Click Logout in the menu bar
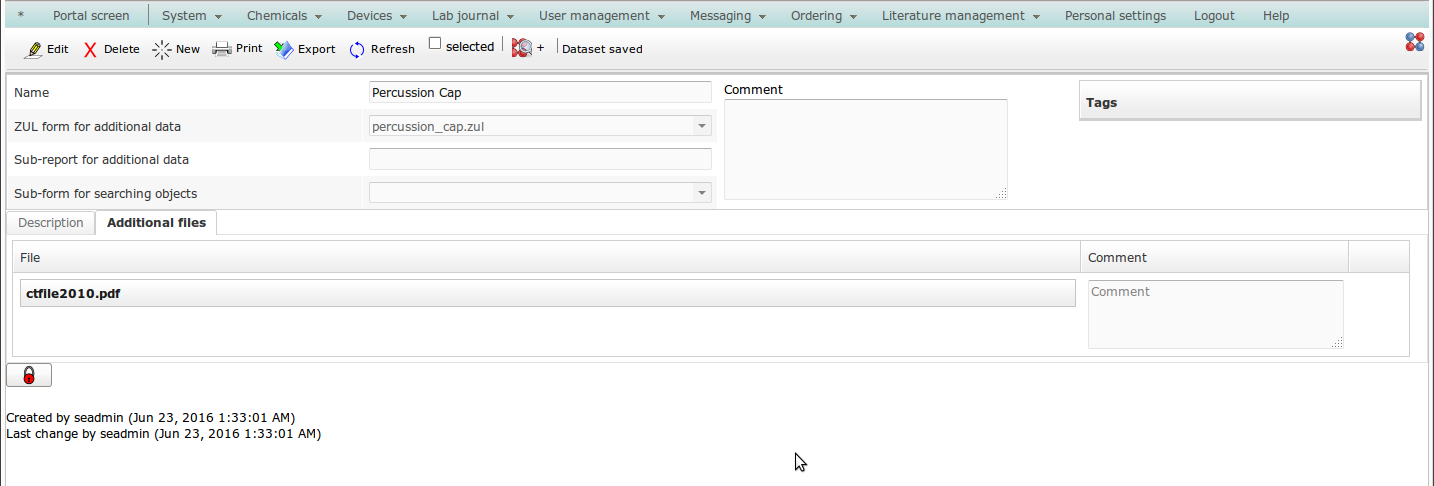Viewport: 1434px width, 486px height. [x=1214, y=16]
